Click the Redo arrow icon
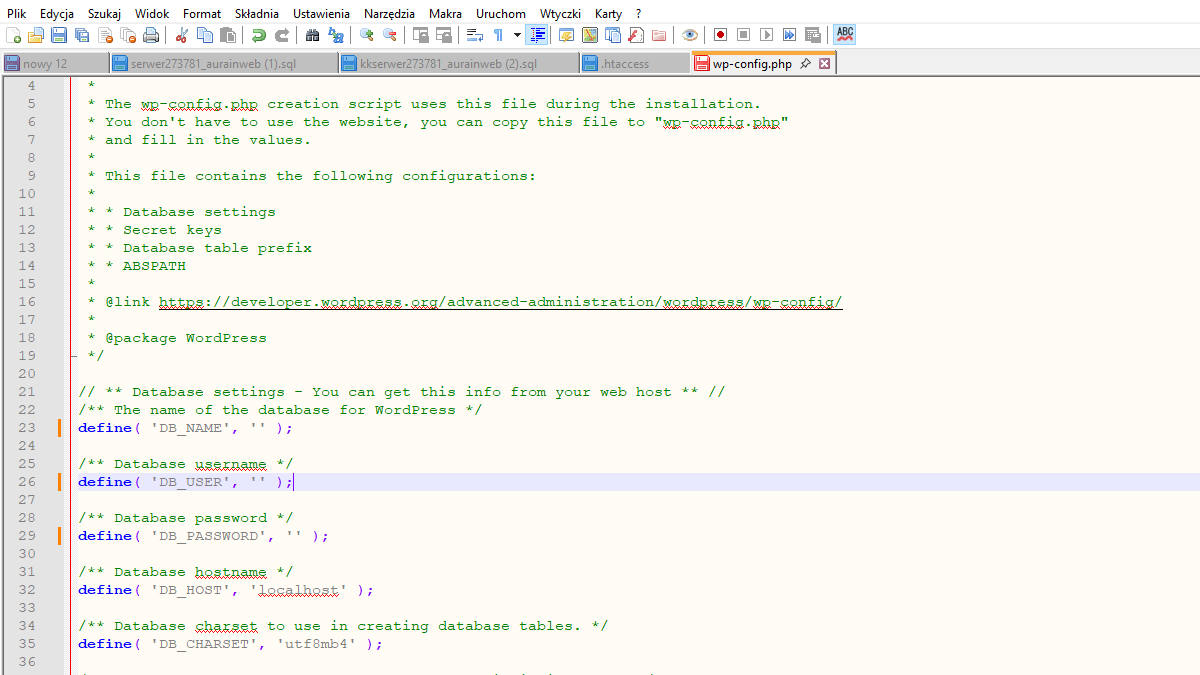The height and width of the screenshot is (675, 1200). point(282,35)
